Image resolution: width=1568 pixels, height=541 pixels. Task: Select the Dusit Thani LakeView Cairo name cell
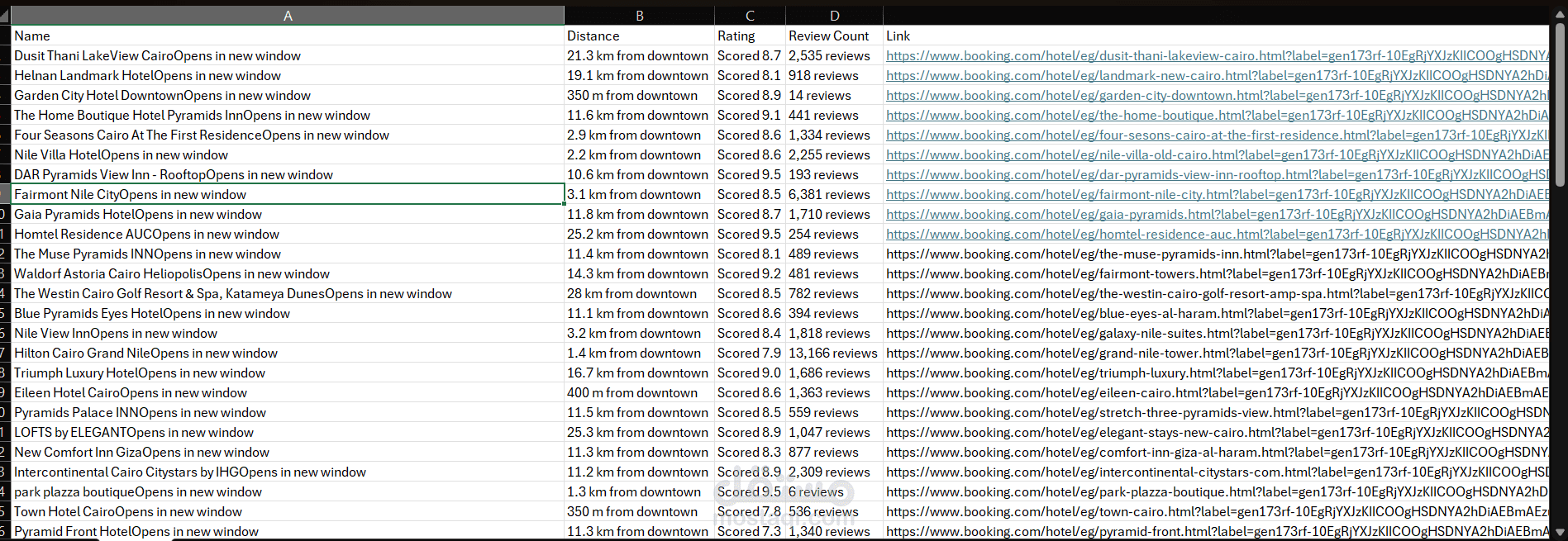[x=288, y=55]
